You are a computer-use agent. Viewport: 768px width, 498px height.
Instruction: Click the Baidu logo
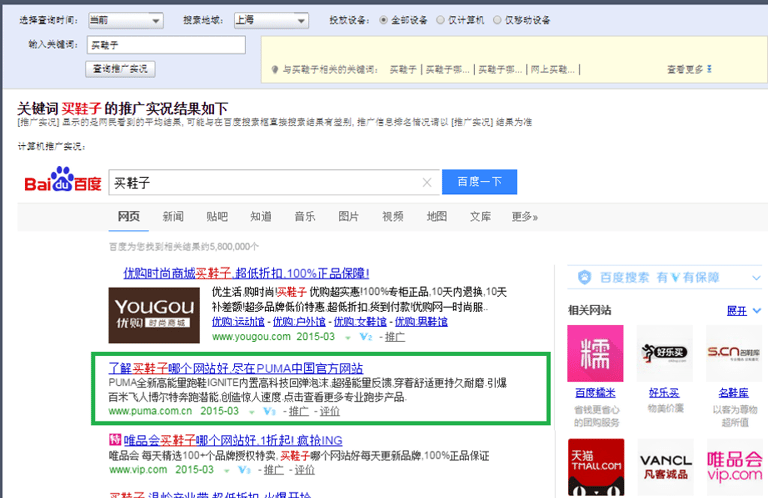click(63, 180)
